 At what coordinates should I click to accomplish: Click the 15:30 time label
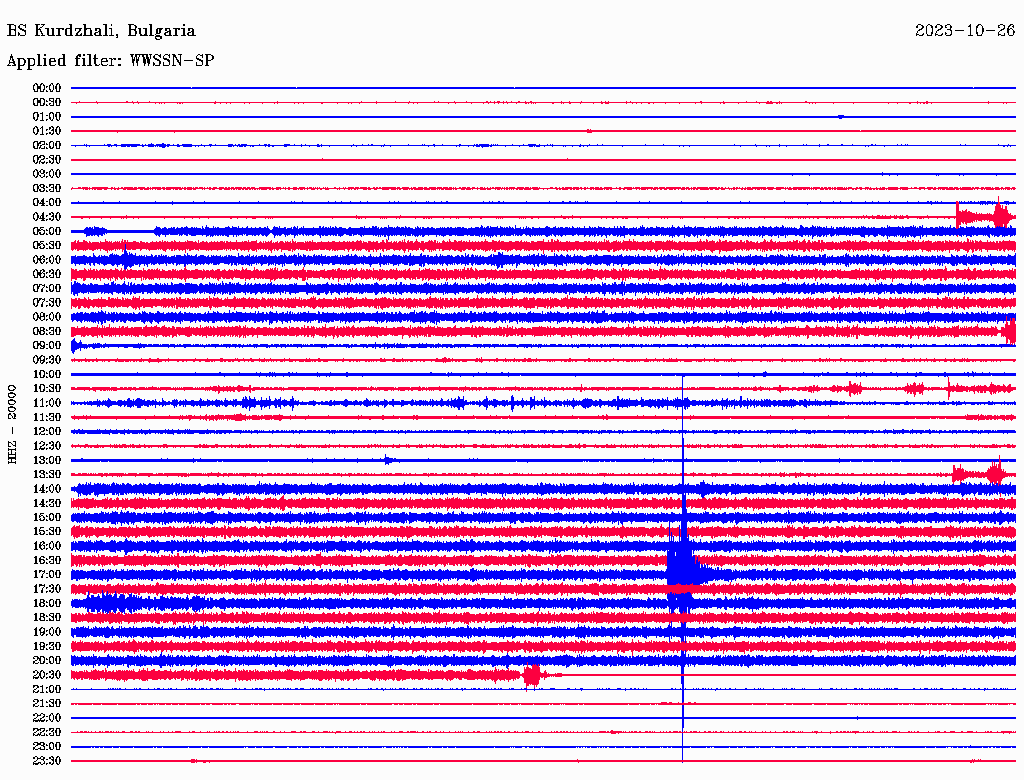click(x=46, y=532)
